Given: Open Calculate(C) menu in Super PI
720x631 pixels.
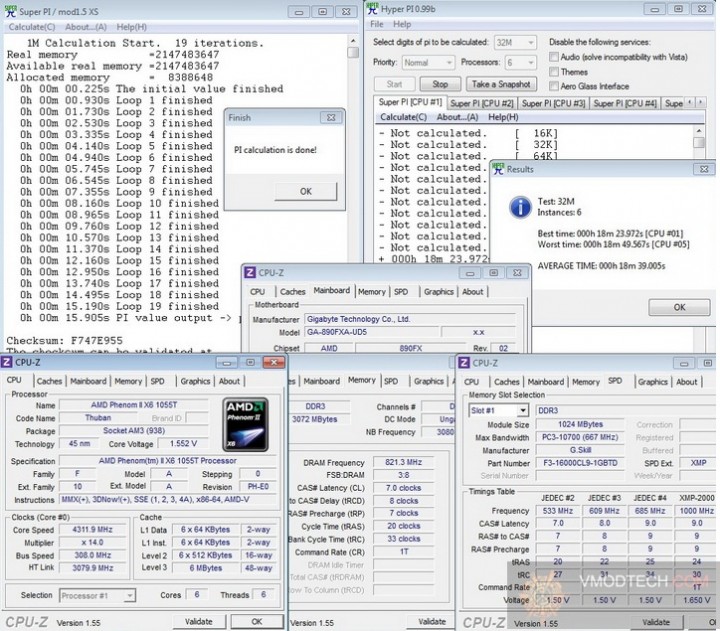Looking at the screenshot, I should 32,27.
